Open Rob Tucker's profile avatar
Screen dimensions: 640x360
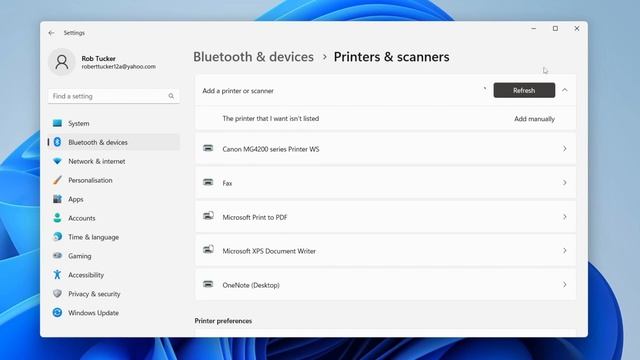62,62
